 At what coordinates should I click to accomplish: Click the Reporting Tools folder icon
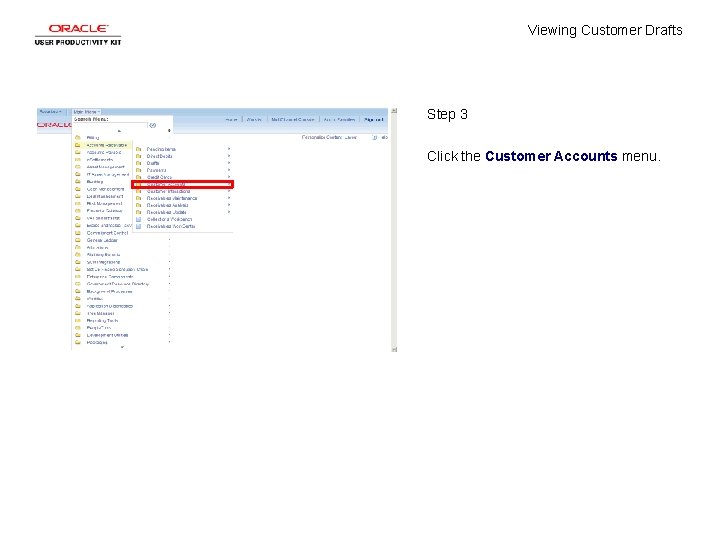pyautogui.click(x=78, y=321)
